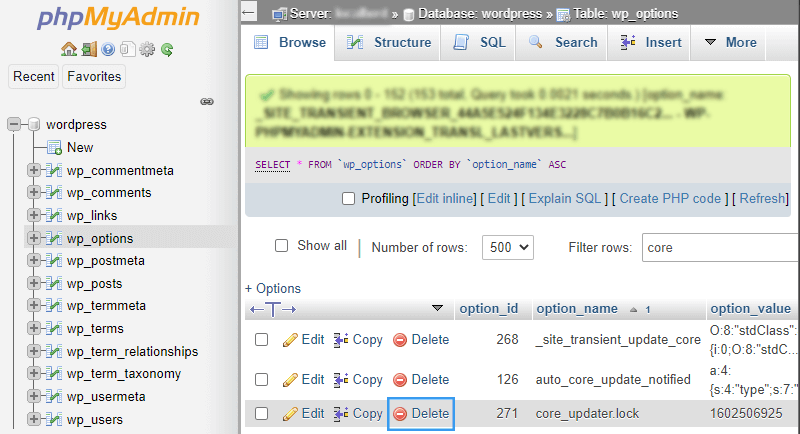Click copy icon for _site_transient_update_core row
The image size is (800, 434).
[341, 340]
